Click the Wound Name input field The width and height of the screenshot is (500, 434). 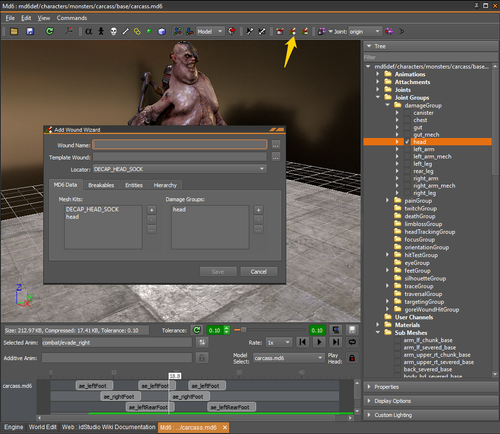(180, 144)
